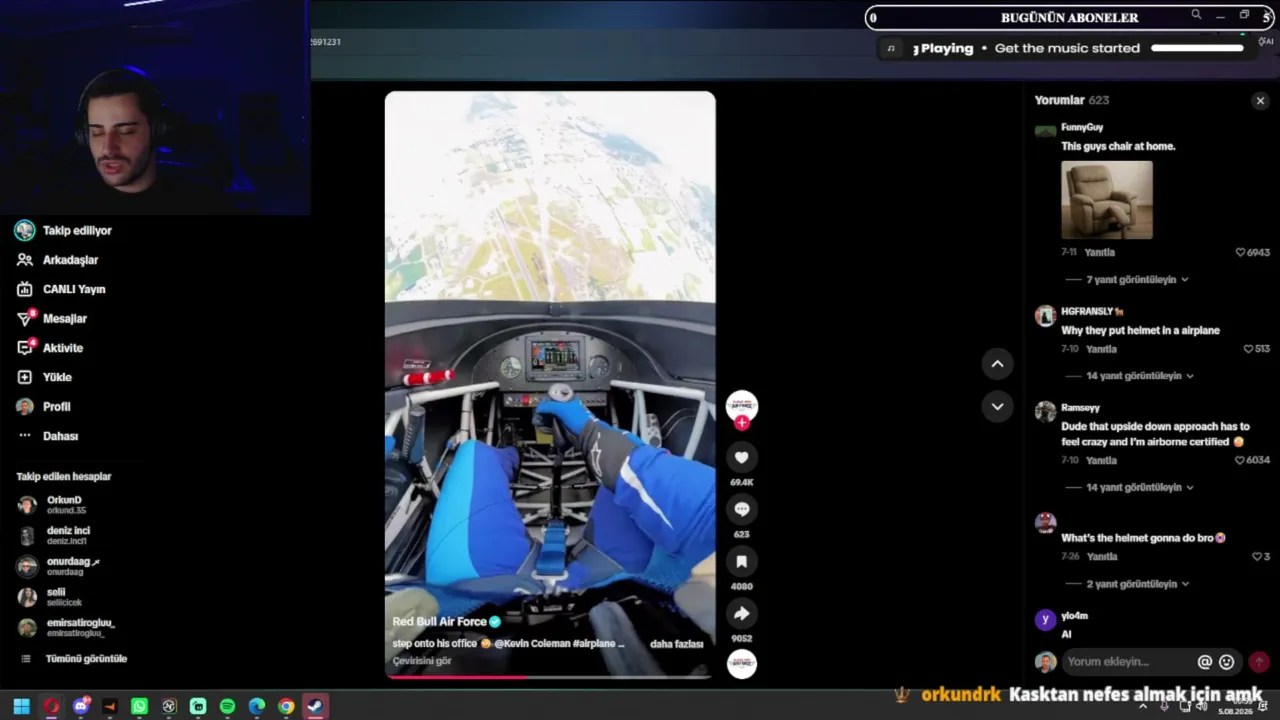Reply to Ramseyy's comment
The height and width of the screenshot is (720, 1280).
pos(1101,461)
